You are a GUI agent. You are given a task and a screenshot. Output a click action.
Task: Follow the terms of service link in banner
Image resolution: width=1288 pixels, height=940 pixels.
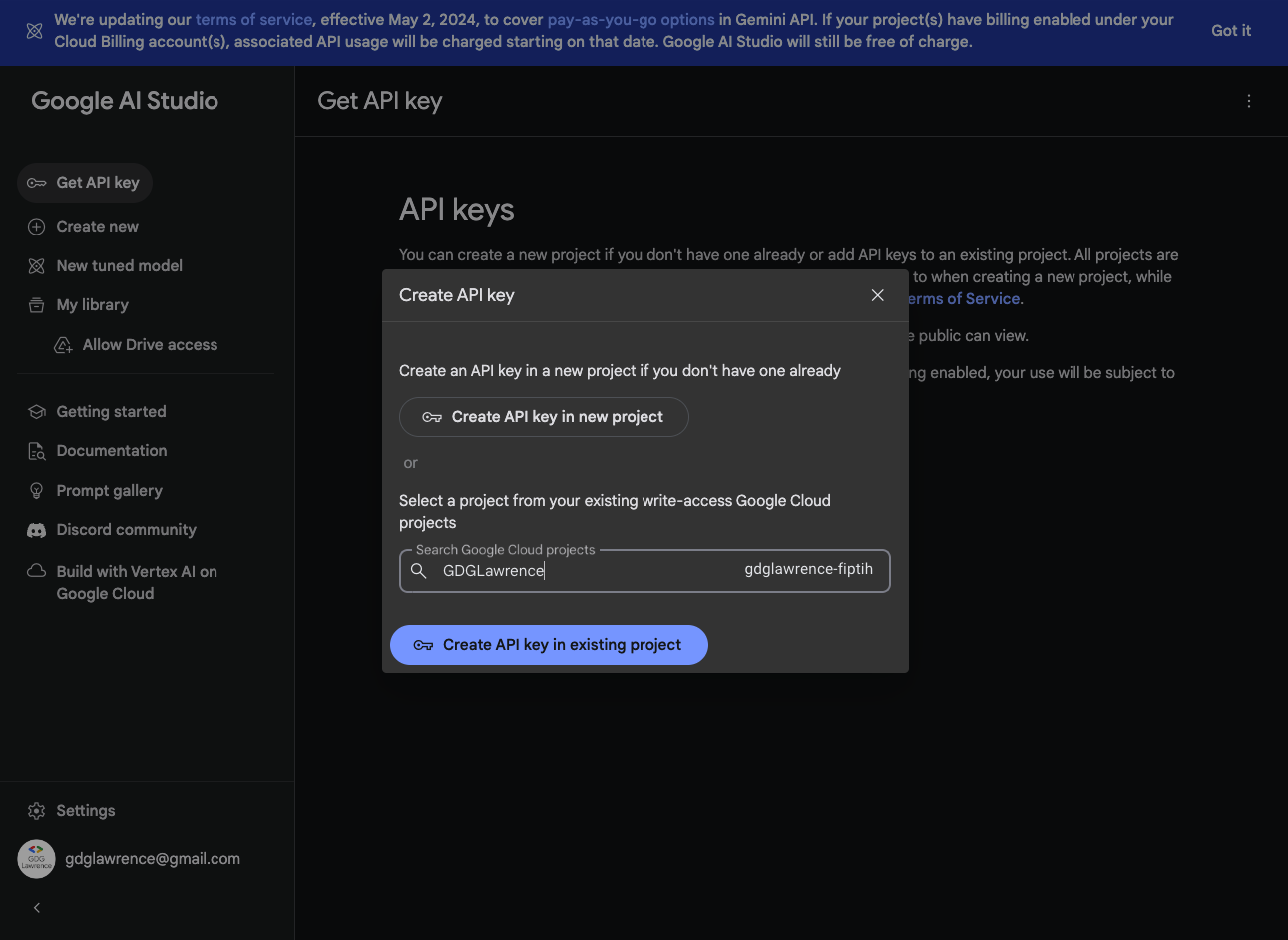pos(253,20)
